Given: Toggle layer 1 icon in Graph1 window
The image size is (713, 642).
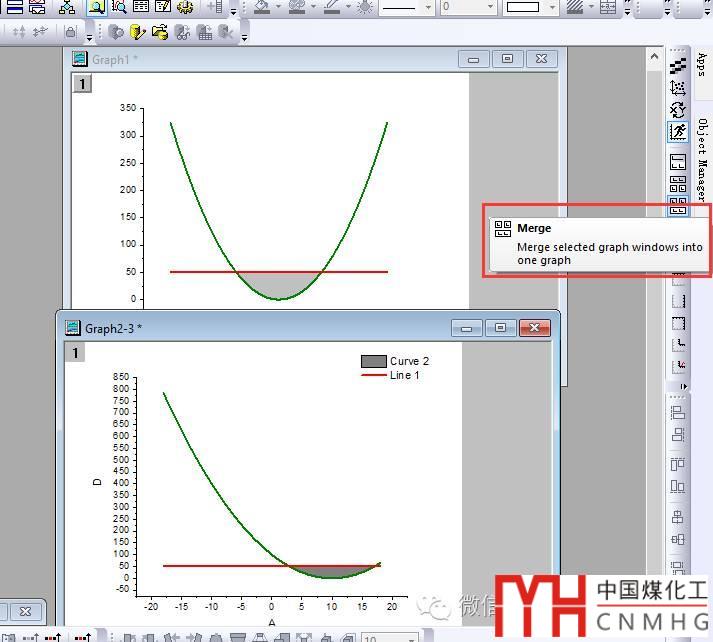Looking at the screenshot, I should click(82, 84).
